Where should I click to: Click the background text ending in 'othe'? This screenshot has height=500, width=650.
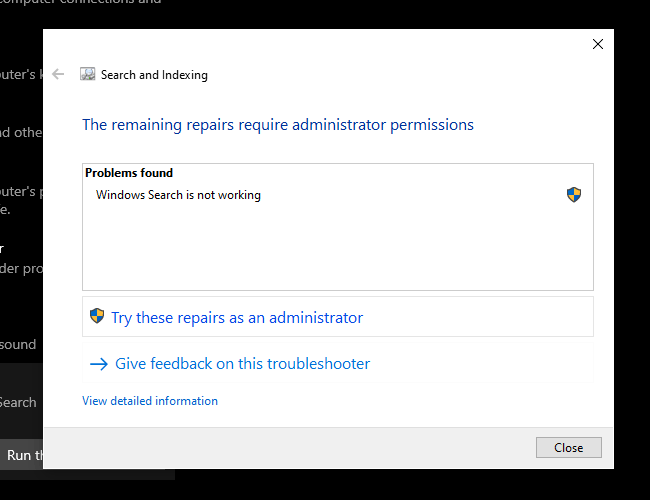point(21,132)
